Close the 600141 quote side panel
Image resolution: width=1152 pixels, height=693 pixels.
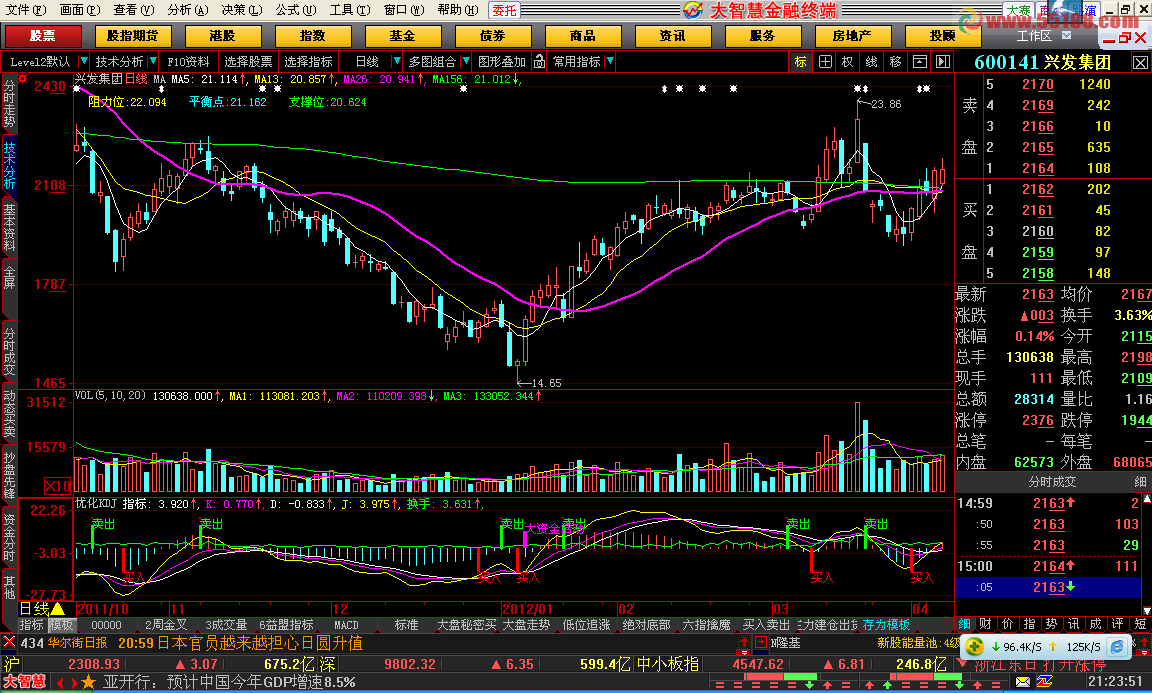click(x=1140, y=62)
